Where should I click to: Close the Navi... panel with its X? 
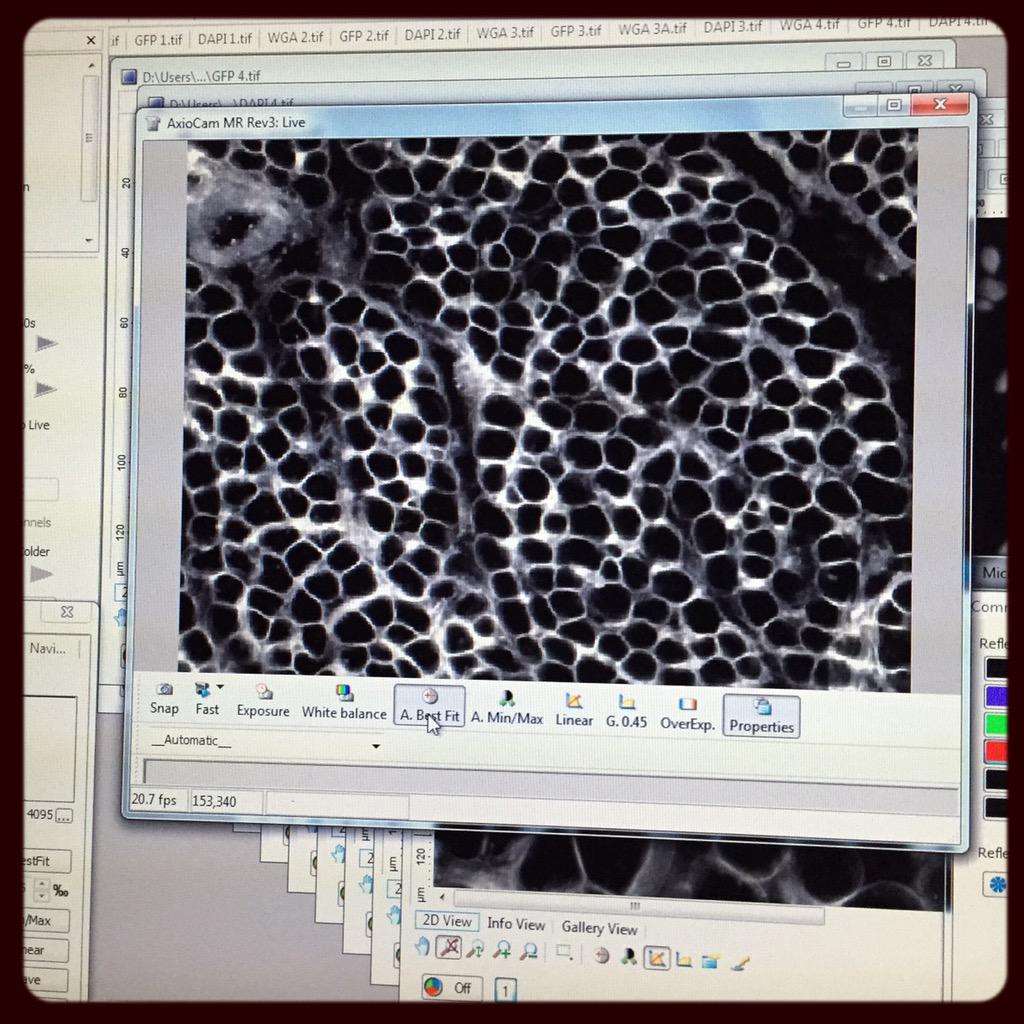click(x=67, y=612)
